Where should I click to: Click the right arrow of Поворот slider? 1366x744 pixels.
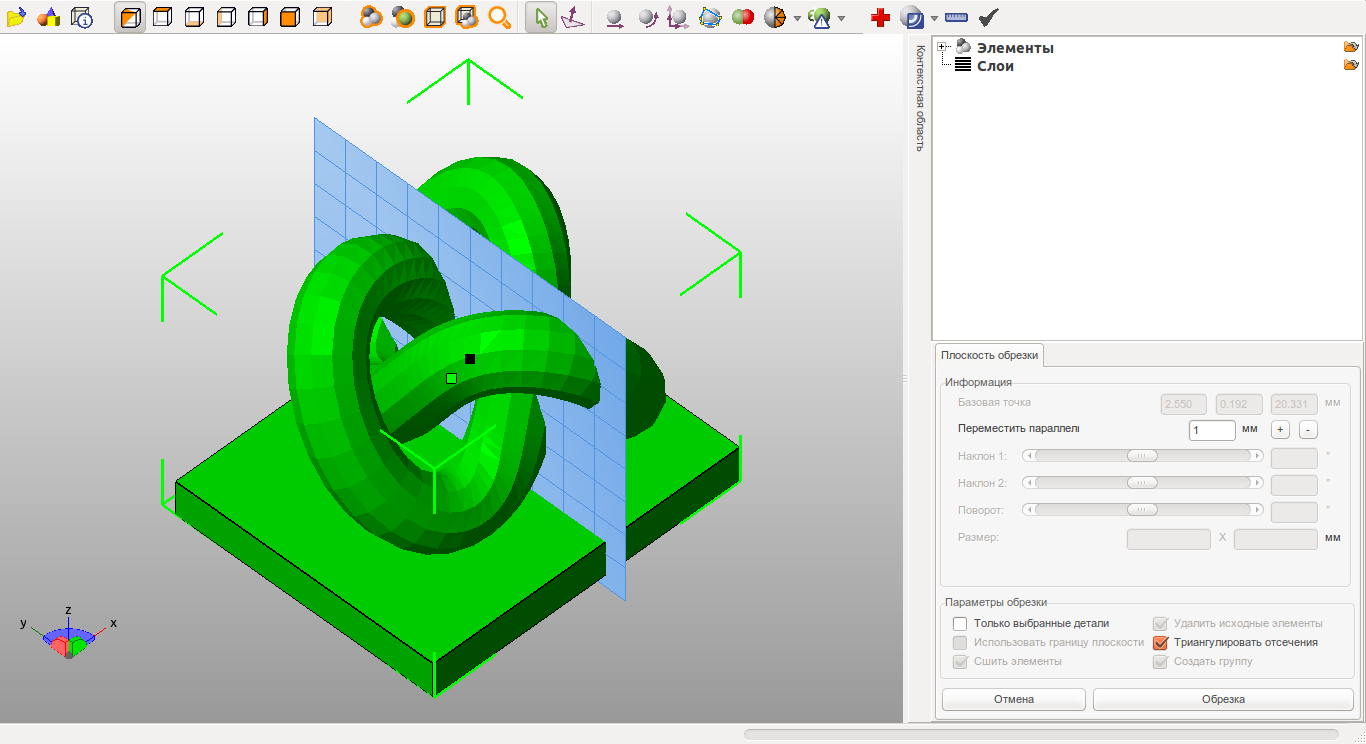[1257, 510]
